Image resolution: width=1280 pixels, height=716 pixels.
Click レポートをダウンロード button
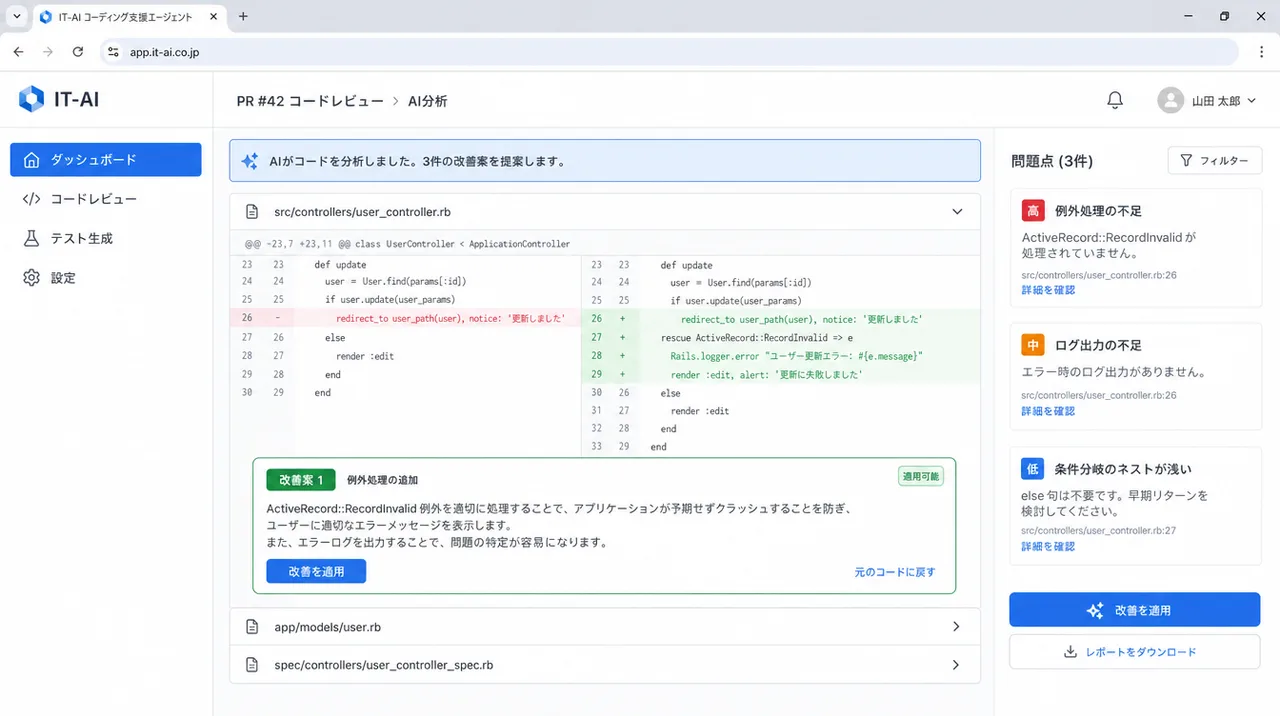coord(1134,652)
